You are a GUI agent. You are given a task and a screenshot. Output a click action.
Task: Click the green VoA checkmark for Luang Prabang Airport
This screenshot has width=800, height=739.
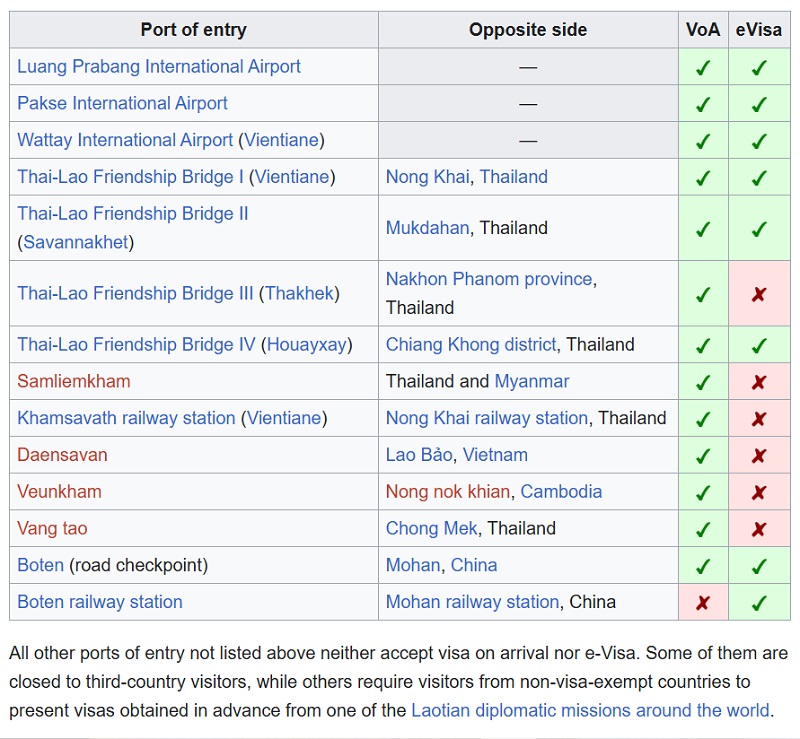703,67
